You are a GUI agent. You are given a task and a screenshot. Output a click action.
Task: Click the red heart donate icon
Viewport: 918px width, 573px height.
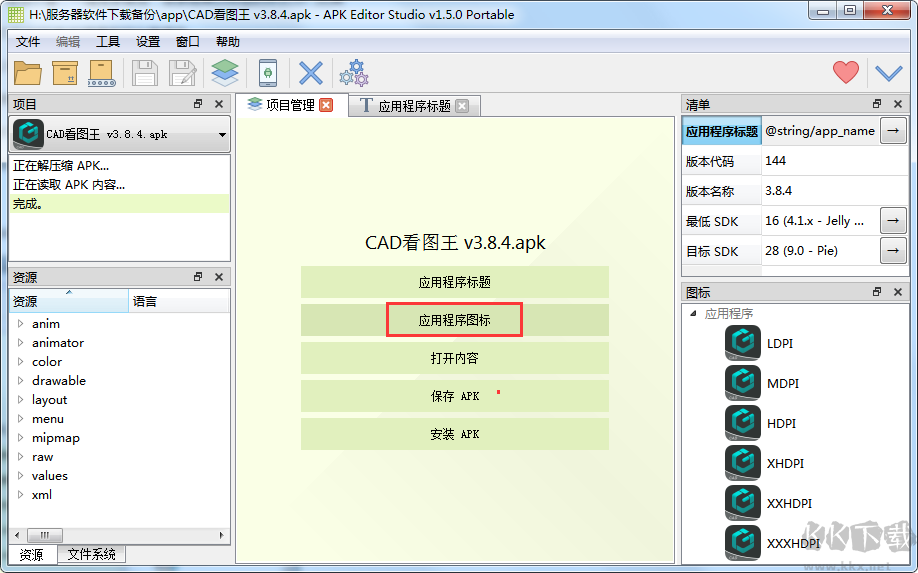tap(845, 72)
